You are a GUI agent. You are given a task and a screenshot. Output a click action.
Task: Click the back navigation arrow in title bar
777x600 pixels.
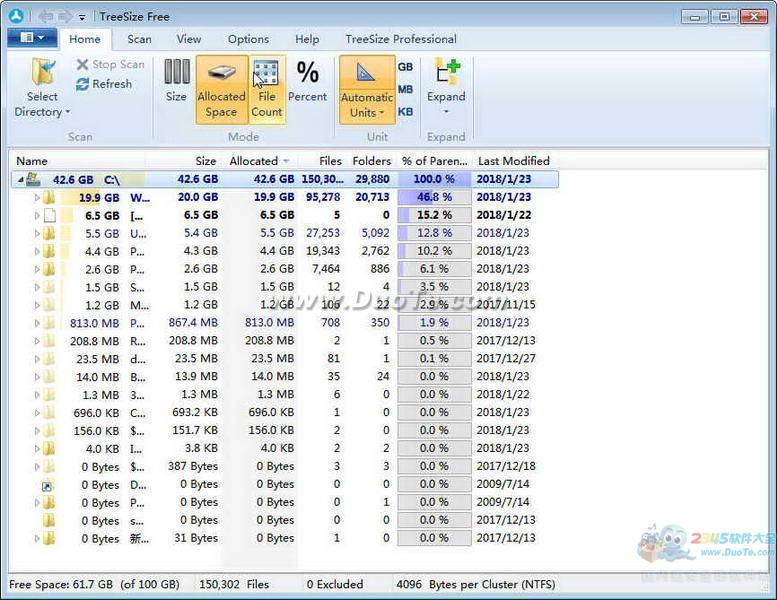(x=46, y=17)
